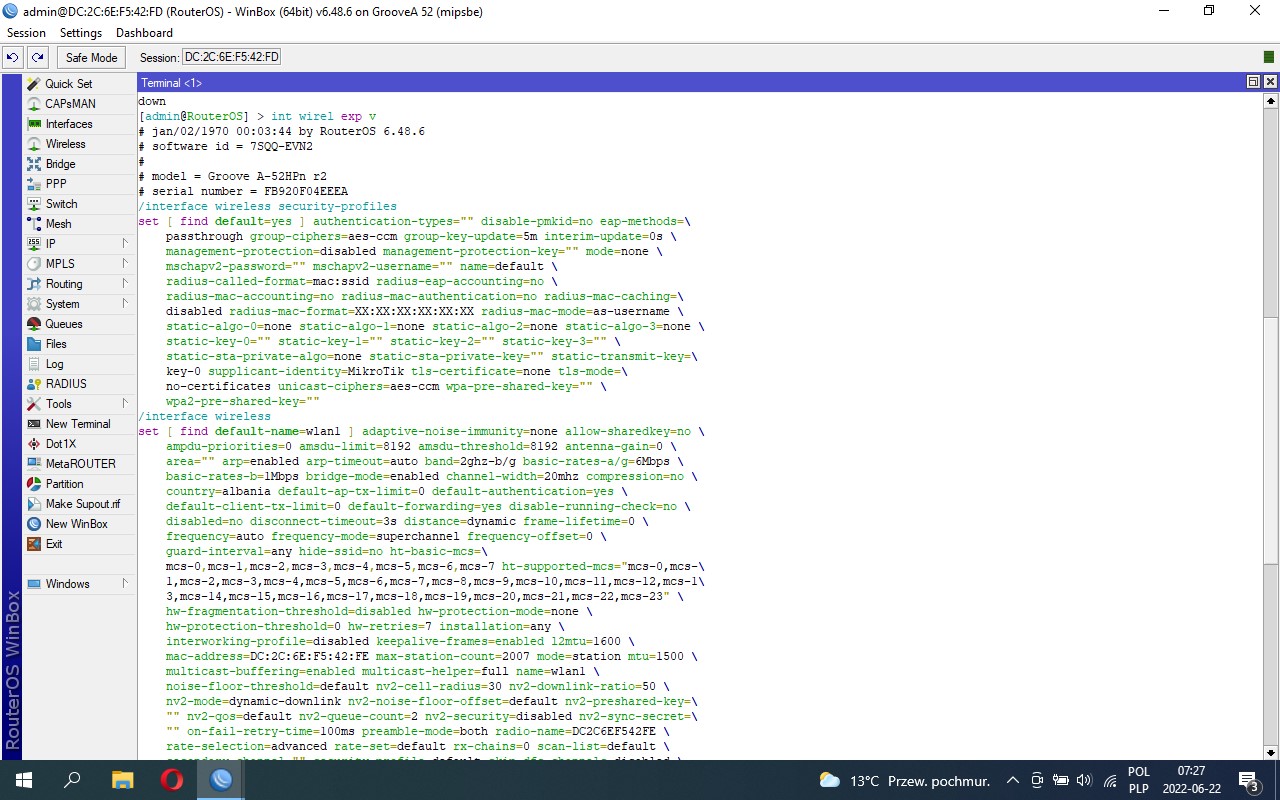Click the '# model = Groove A-52HPn r2' line
The width and height of the screenshot is (1280, 800).
coord(233,176)
